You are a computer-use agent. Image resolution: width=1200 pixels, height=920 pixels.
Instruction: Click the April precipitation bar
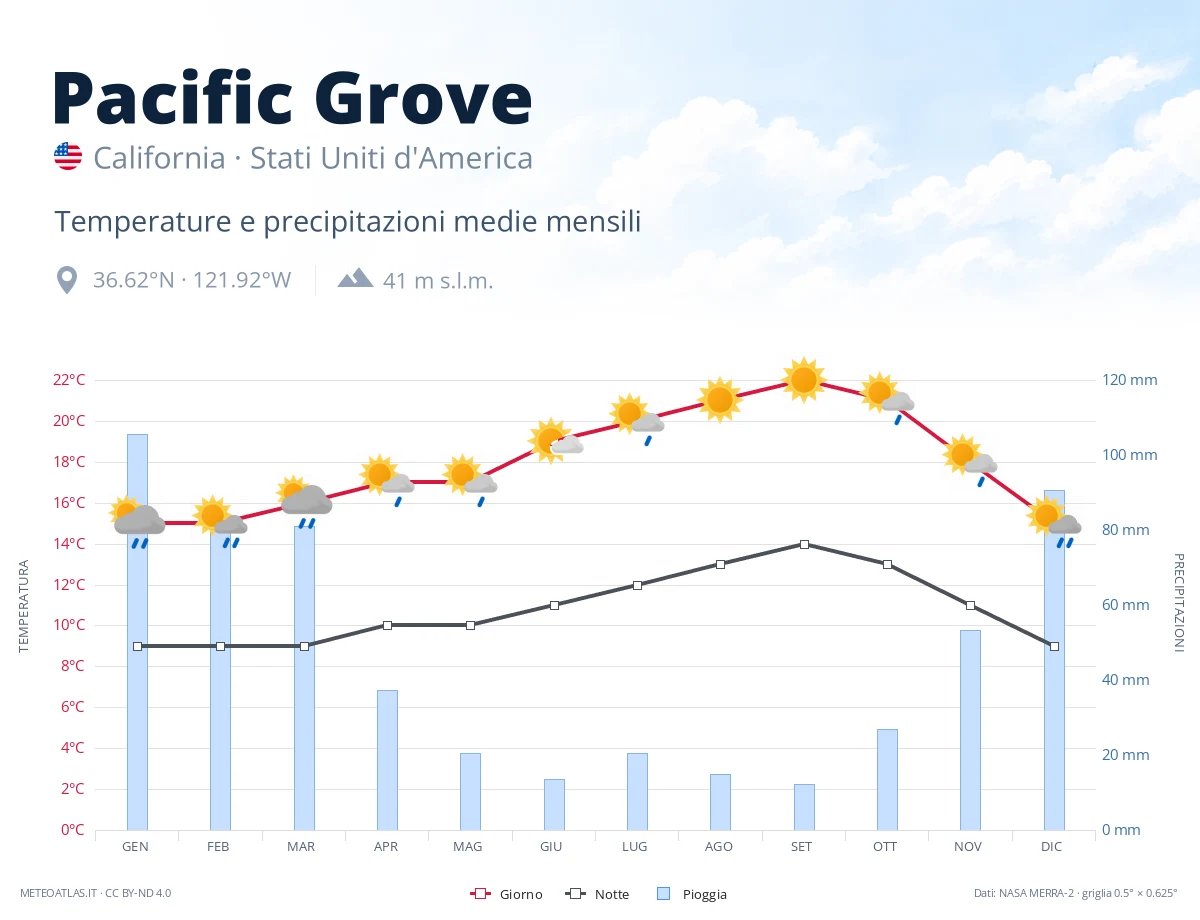point(387,760)
